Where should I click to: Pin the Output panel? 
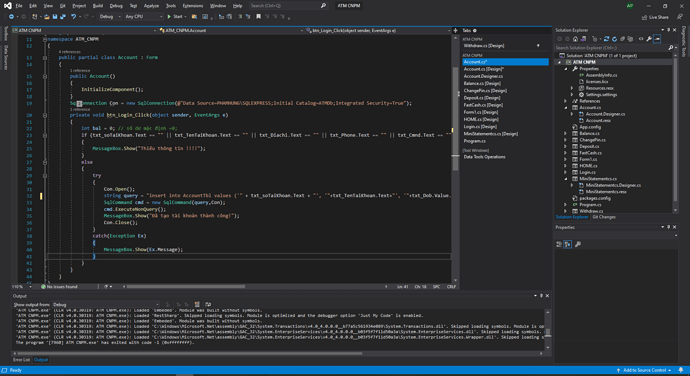pyautogui.click(x=541, y=296)
